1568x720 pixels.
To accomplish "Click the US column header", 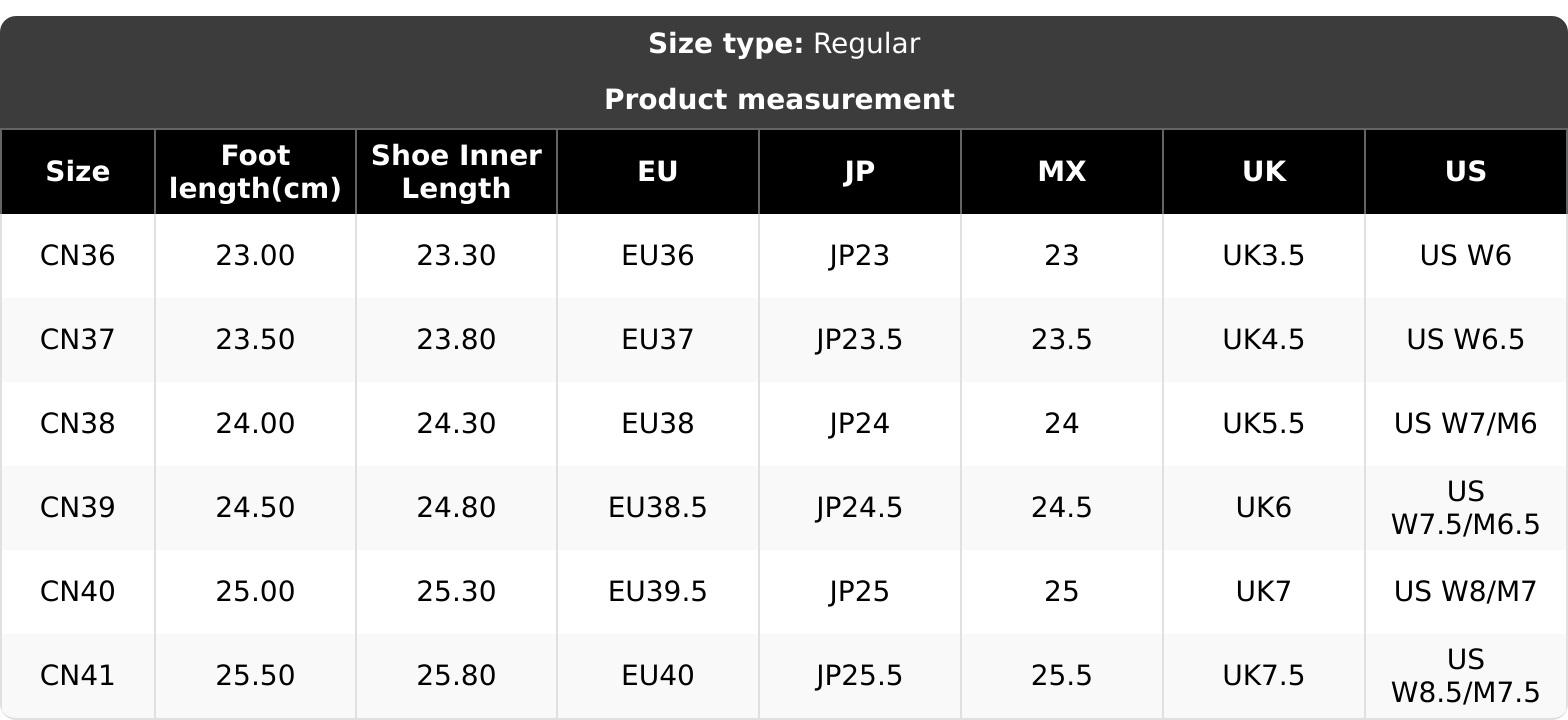I will (x=1465, y=172).
